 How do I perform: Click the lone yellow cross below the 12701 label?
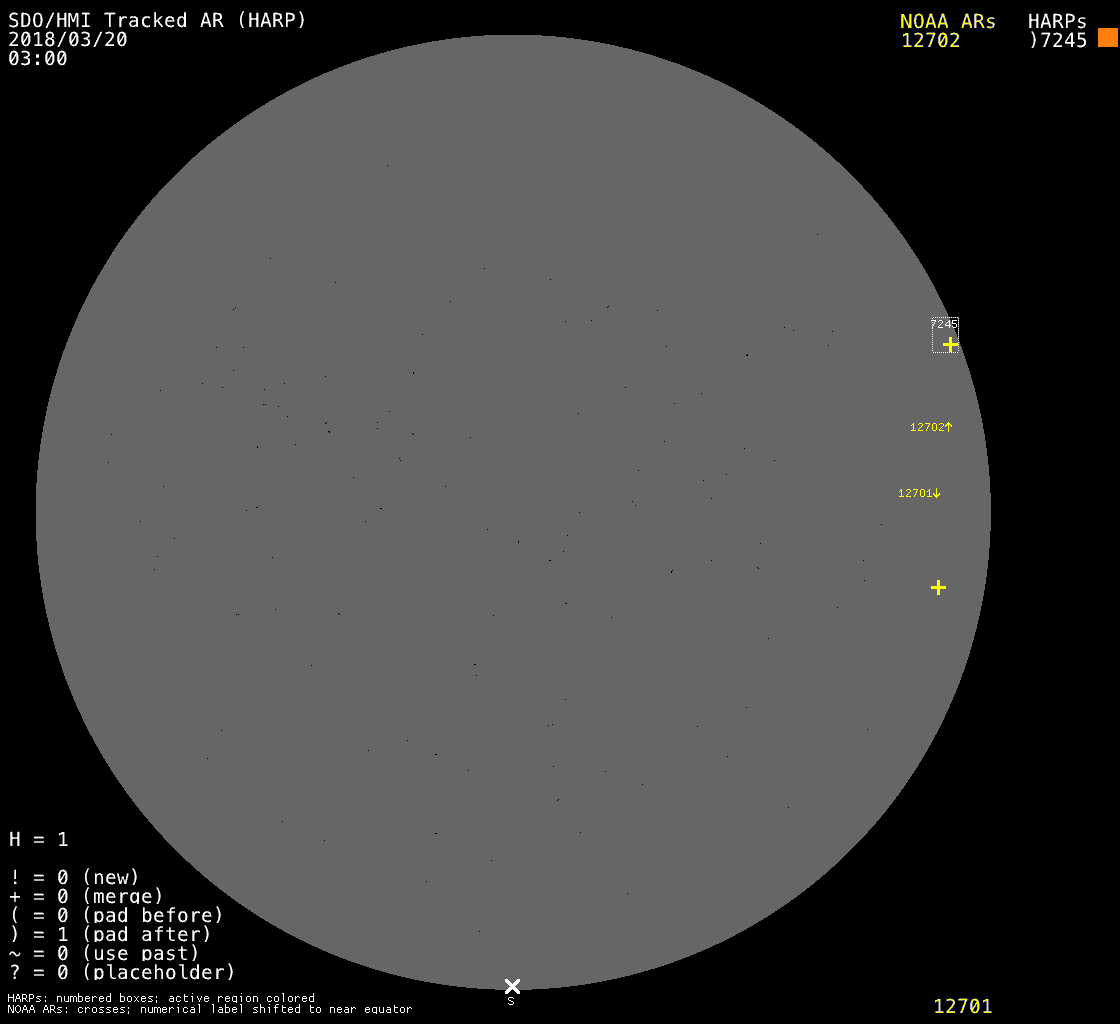pos(938,587)
